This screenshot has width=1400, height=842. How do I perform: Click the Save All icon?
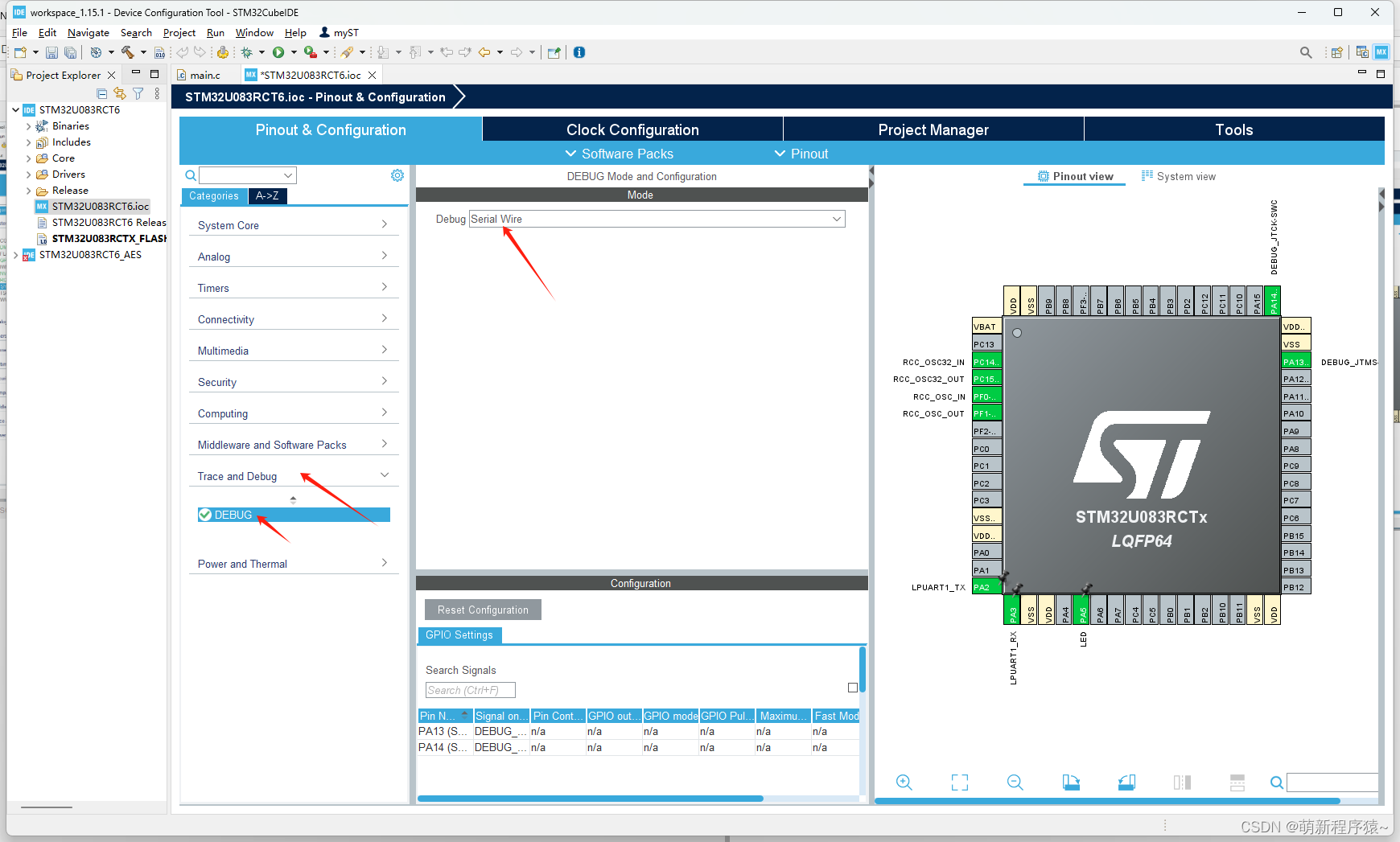[70, 51]
